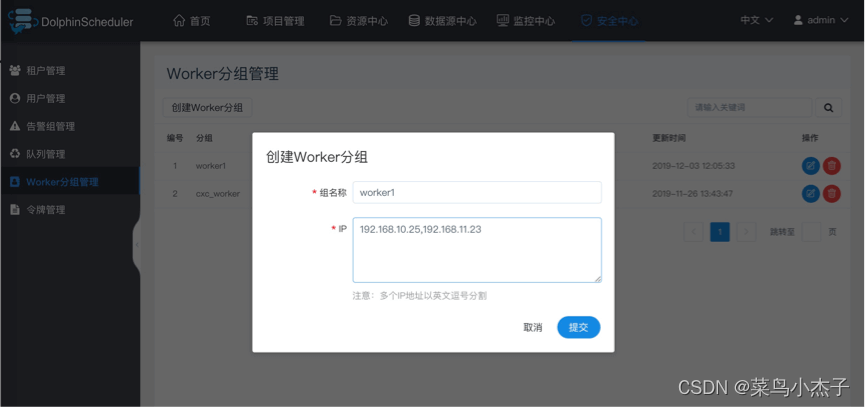Click the 创建Worker分组 button
Viewport: 865px width, 407px height.
207,108
